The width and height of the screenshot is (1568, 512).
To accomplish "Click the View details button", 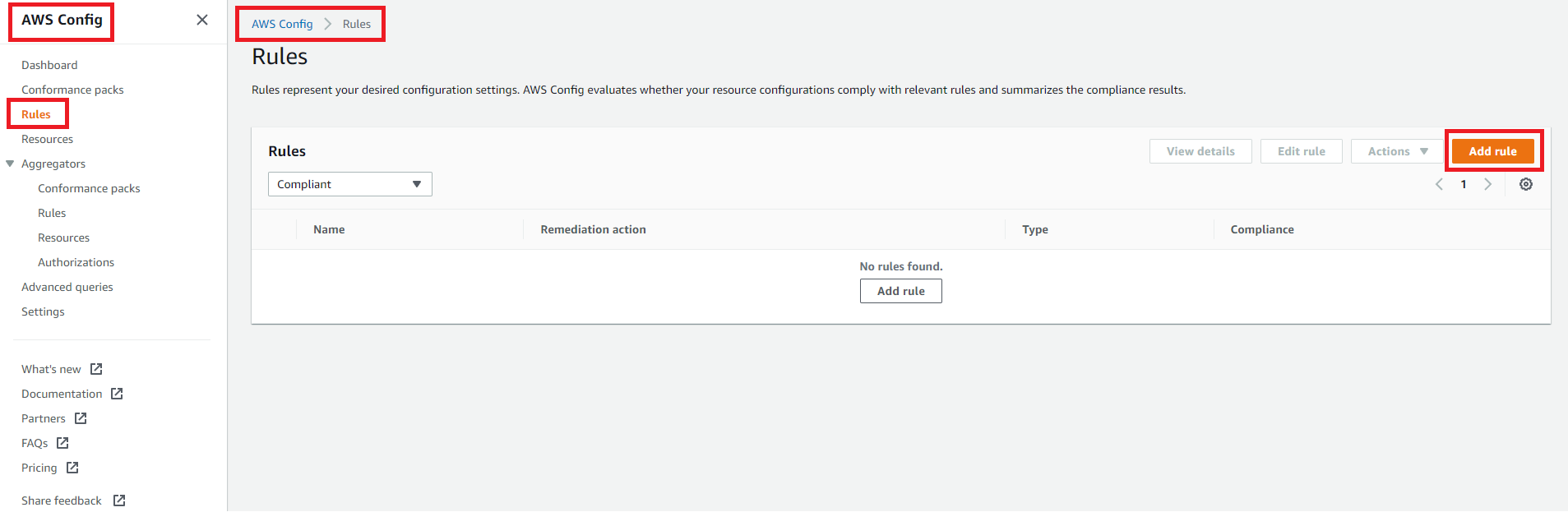I will click(1200, 151).
